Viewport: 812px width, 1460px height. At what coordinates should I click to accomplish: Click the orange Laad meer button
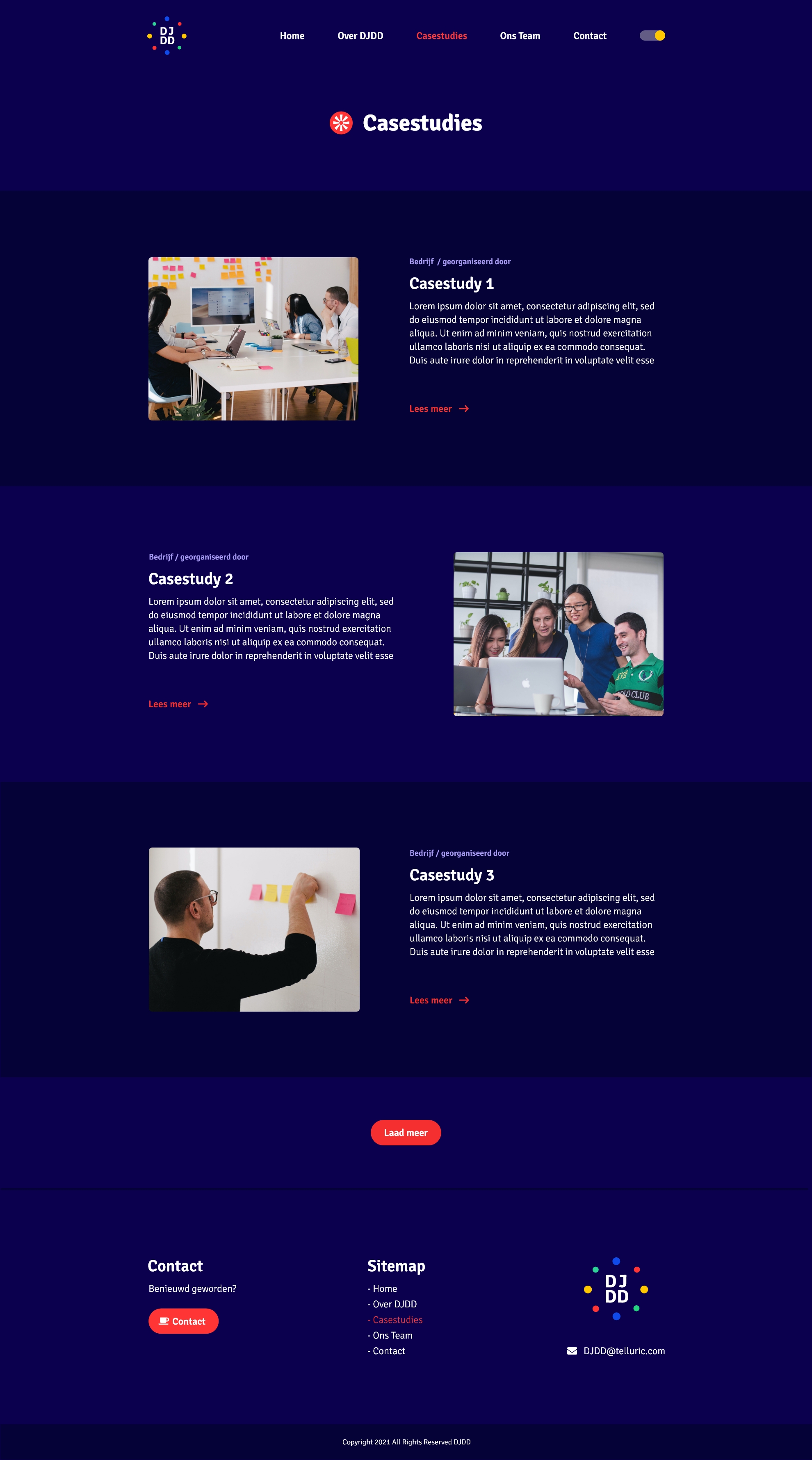[406, 1132]
